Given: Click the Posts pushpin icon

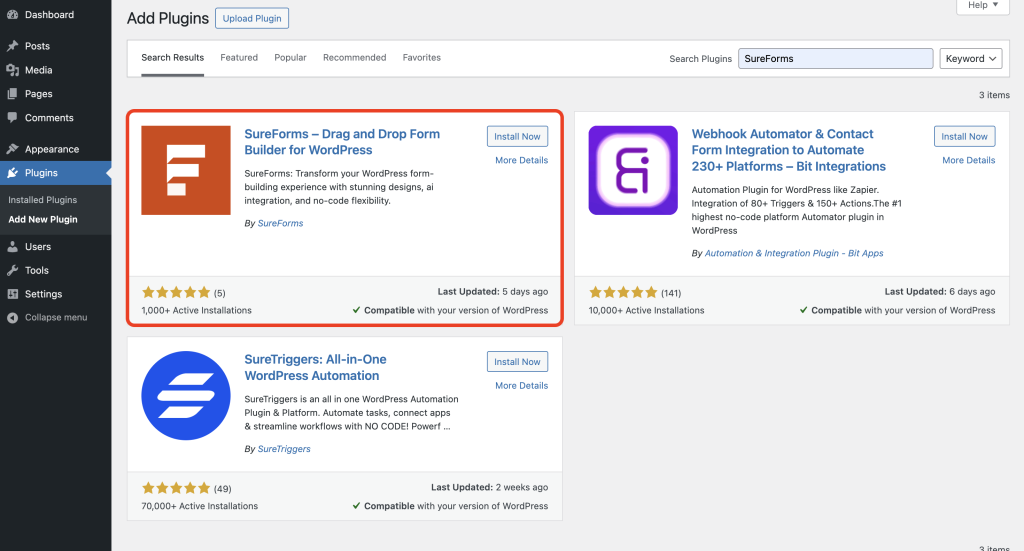Looking at the screenshot, I should [x=12, y=46].
